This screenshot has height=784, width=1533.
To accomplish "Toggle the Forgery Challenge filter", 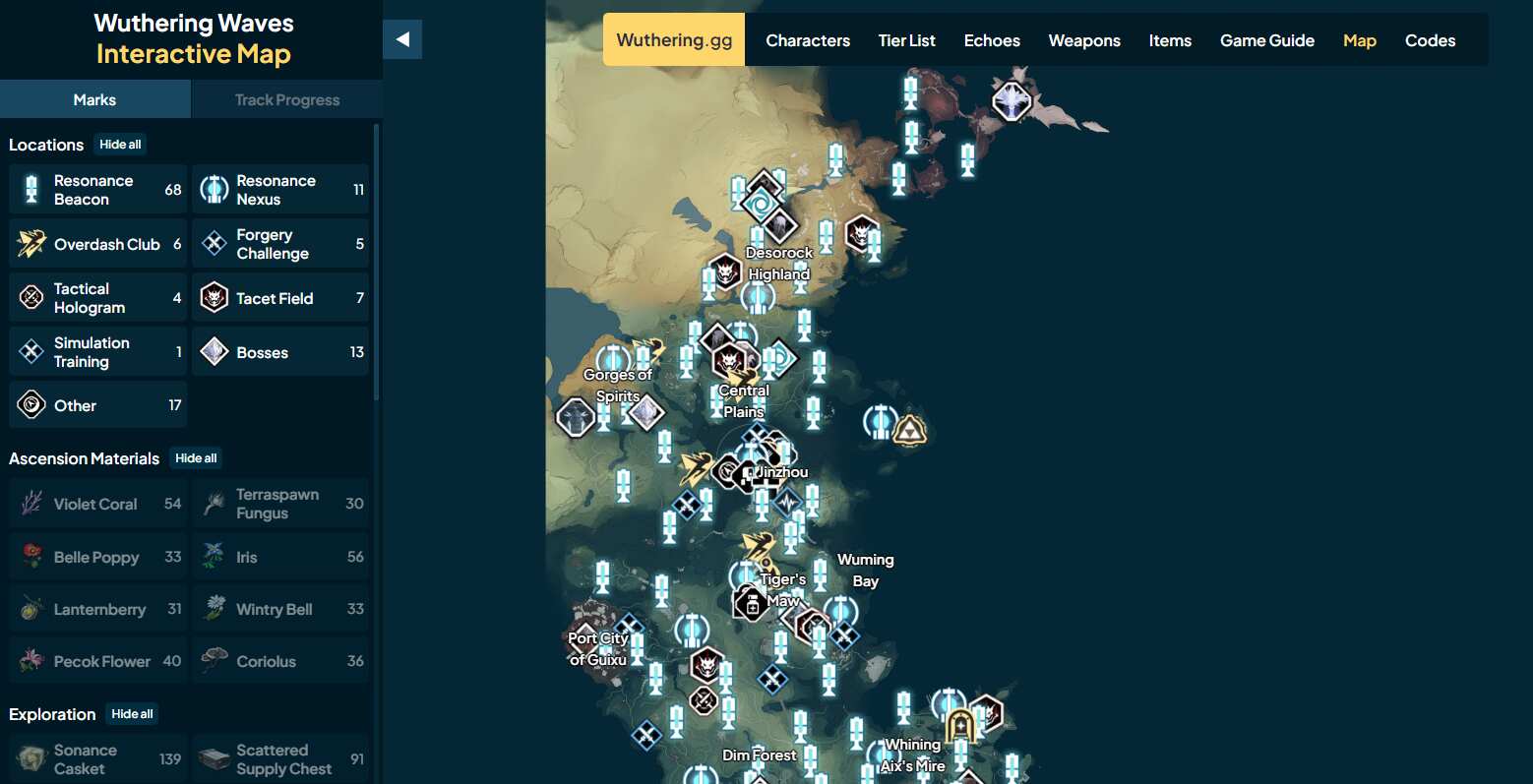I will (280, 244).
